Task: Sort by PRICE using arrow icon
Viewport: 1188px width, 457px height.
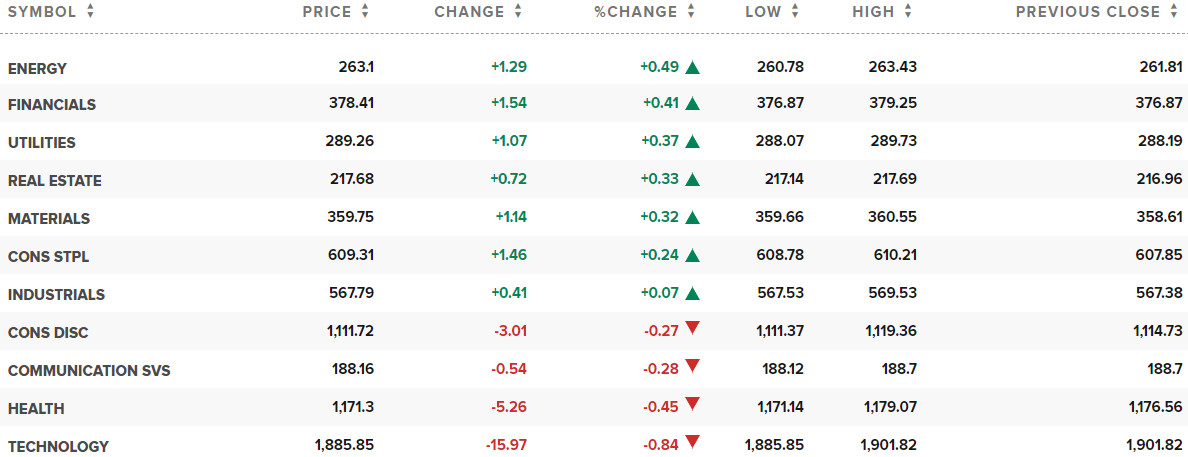Action: 364,11
